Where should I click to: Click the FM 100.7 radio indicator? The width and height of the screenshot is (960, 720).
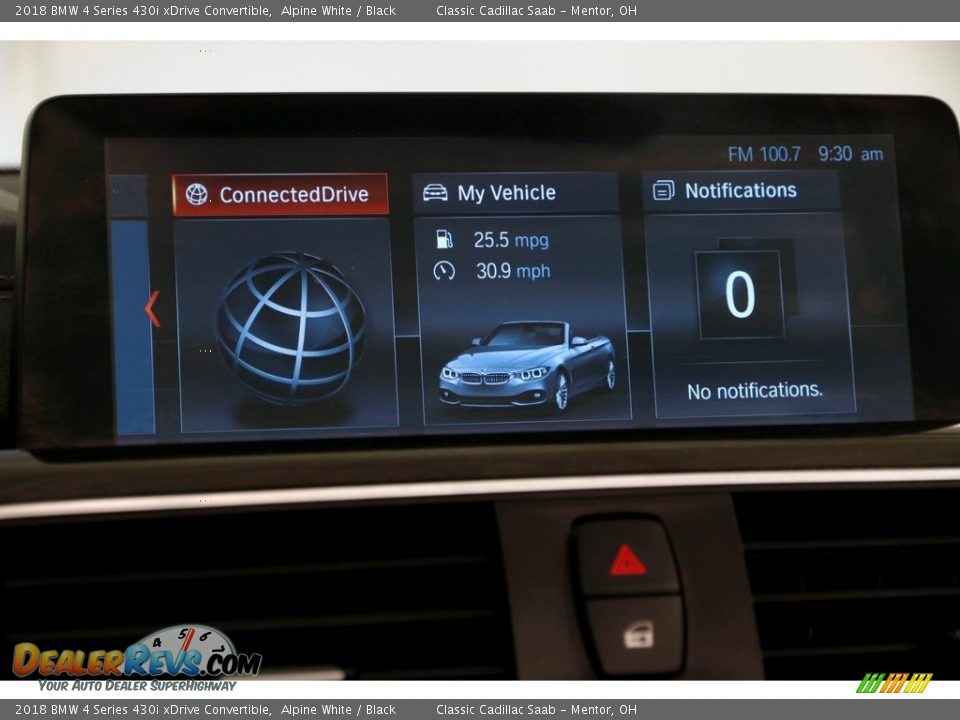coord(764,154)
